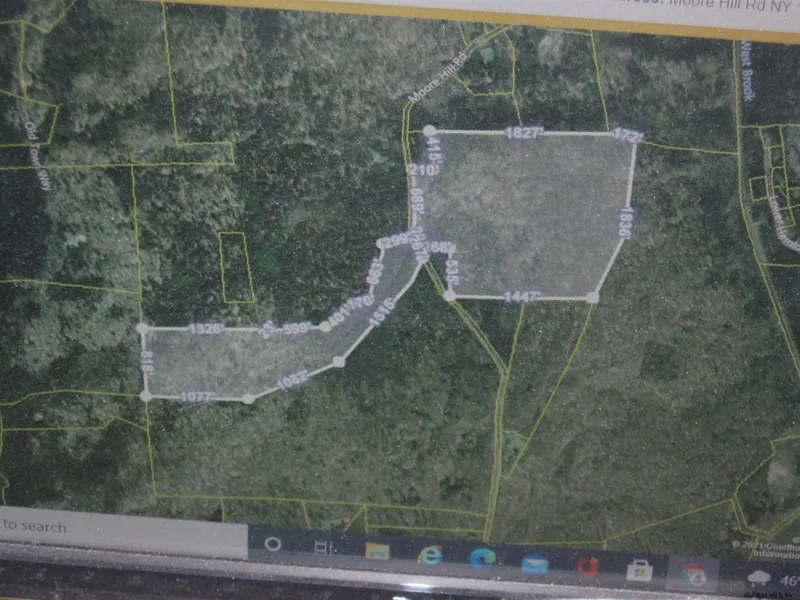Image resolution: width=800 pixels, height=600 pixels.
Task: Open the Mail app icon
Action: click(x=534, y=562)
